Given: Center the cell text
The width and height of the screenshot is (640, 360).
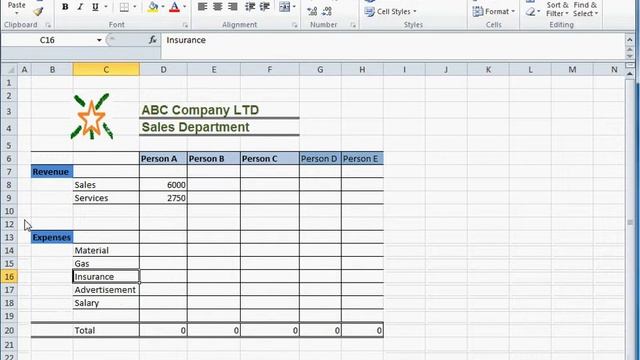Looking at the screenshot, I should click(218, 7).
